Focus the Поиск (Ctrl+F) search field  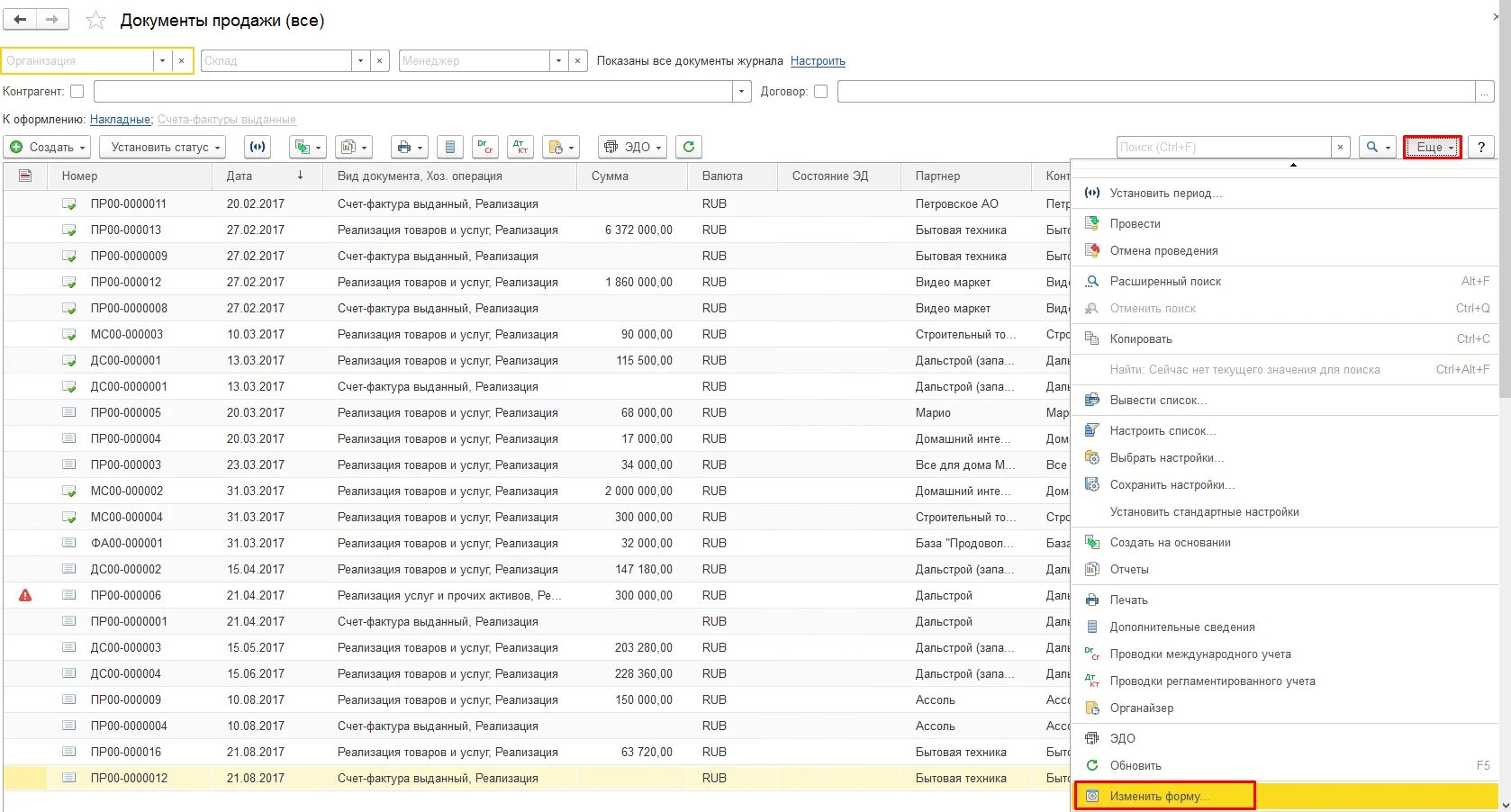click(1224, 147)
